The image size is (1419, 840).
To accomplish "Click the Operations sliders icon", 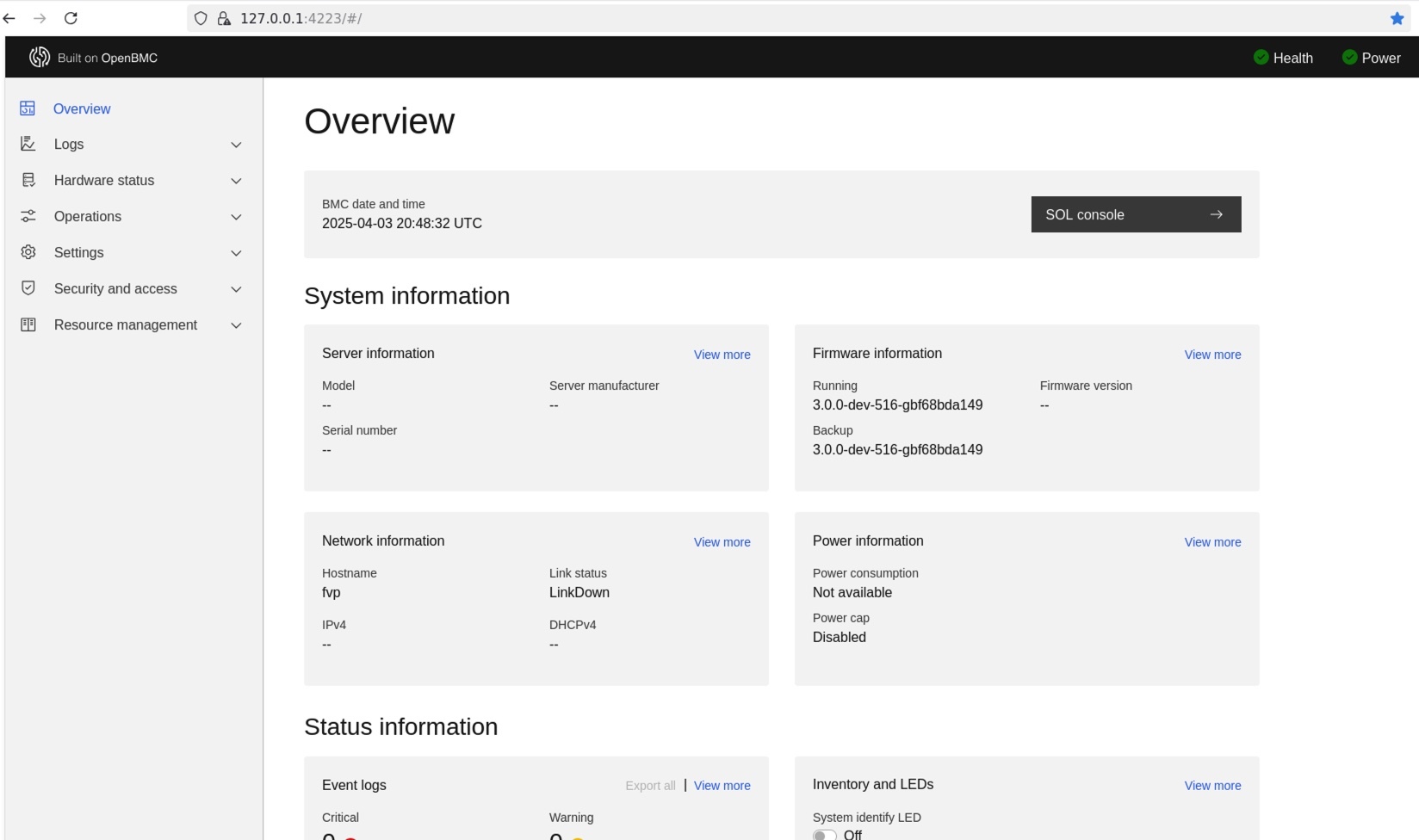I will [28, 216].
